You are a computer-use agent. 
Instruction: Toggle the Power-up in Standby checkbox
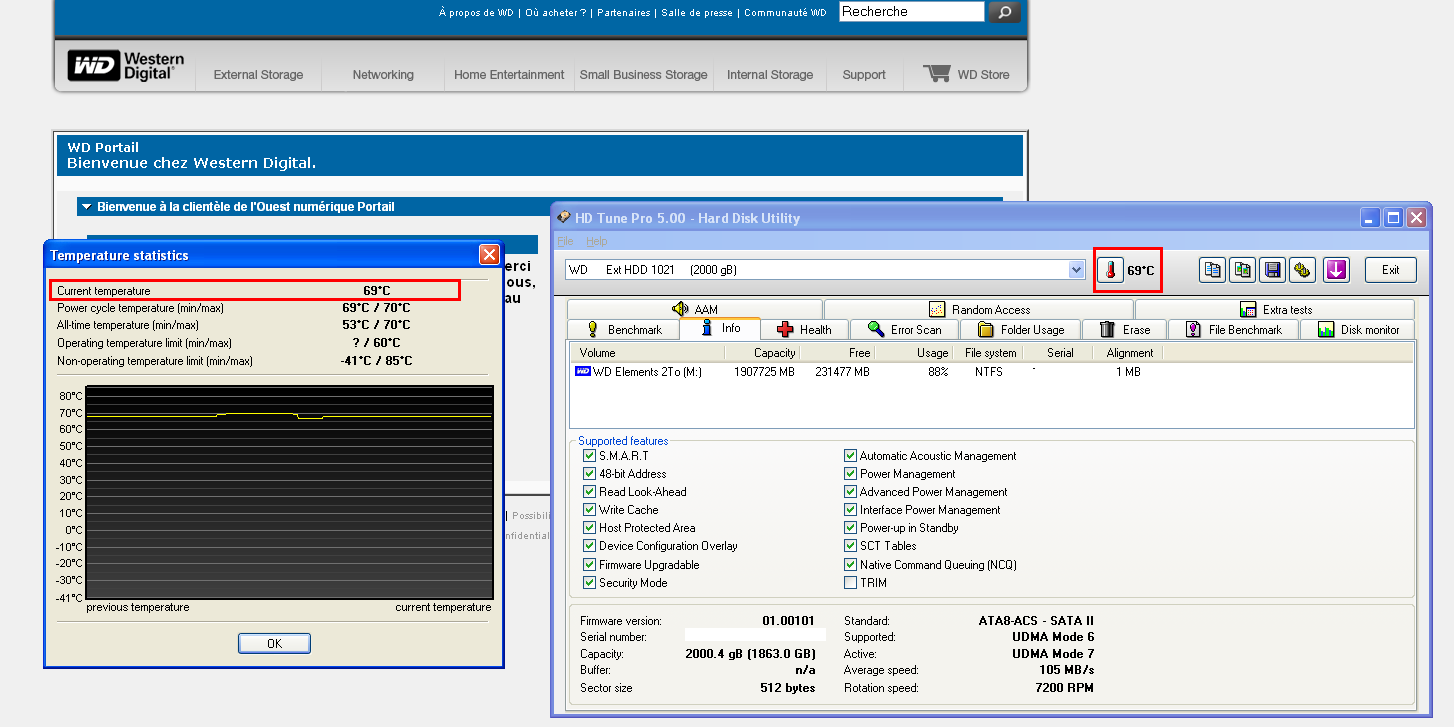tap(850, 528)
